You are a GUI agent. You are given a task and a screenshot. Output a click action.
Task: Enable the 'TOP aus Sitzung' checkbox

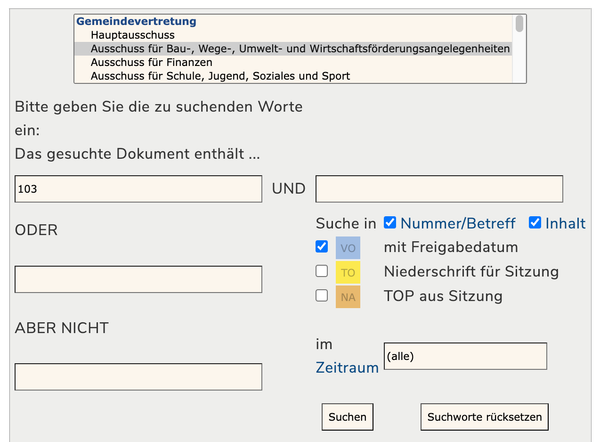(x=322, y=295)
